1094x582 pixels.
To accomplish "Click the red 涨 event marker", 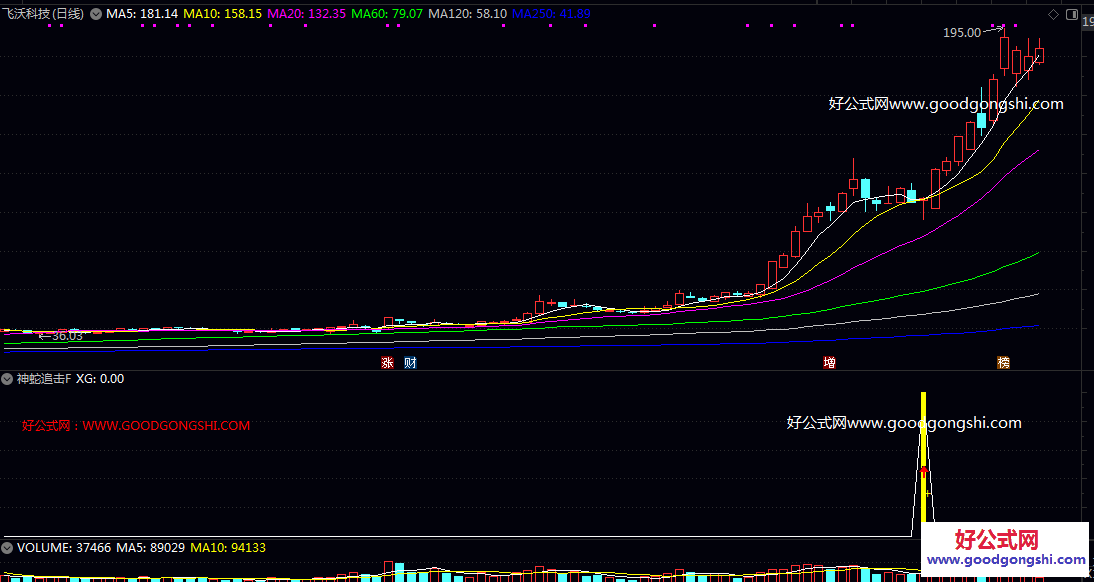I will [x=387, y=362].
